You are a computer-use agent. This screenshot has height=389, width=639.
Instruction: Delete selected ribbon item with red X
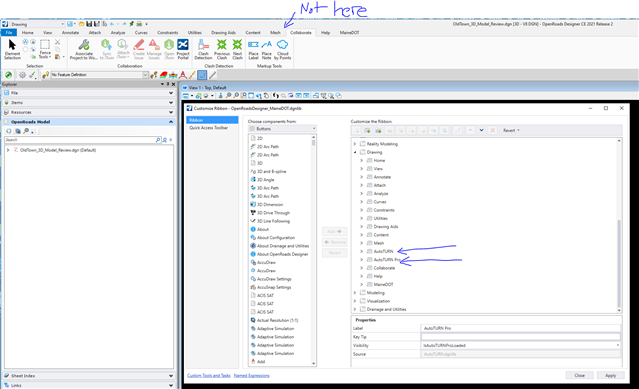[492, 130]
